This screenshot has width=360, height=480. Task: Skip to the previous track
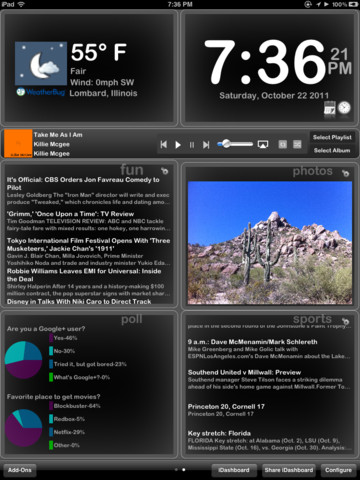tap(164, 145)
